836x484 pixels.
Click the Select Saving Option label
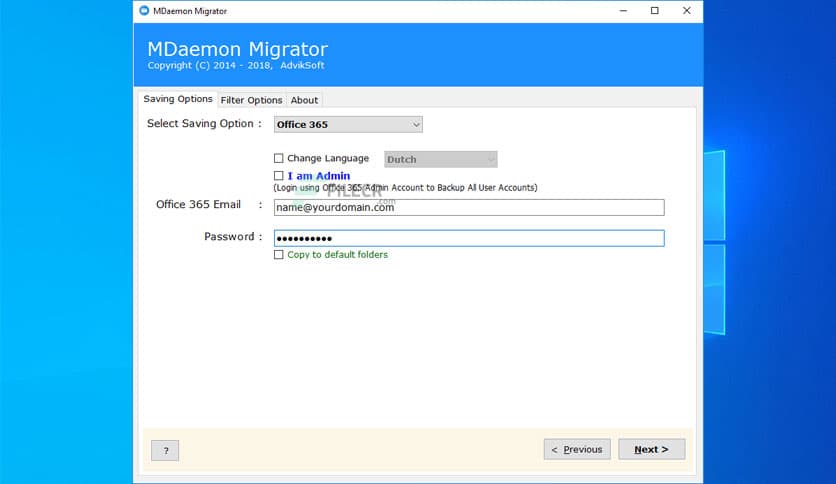204,124
